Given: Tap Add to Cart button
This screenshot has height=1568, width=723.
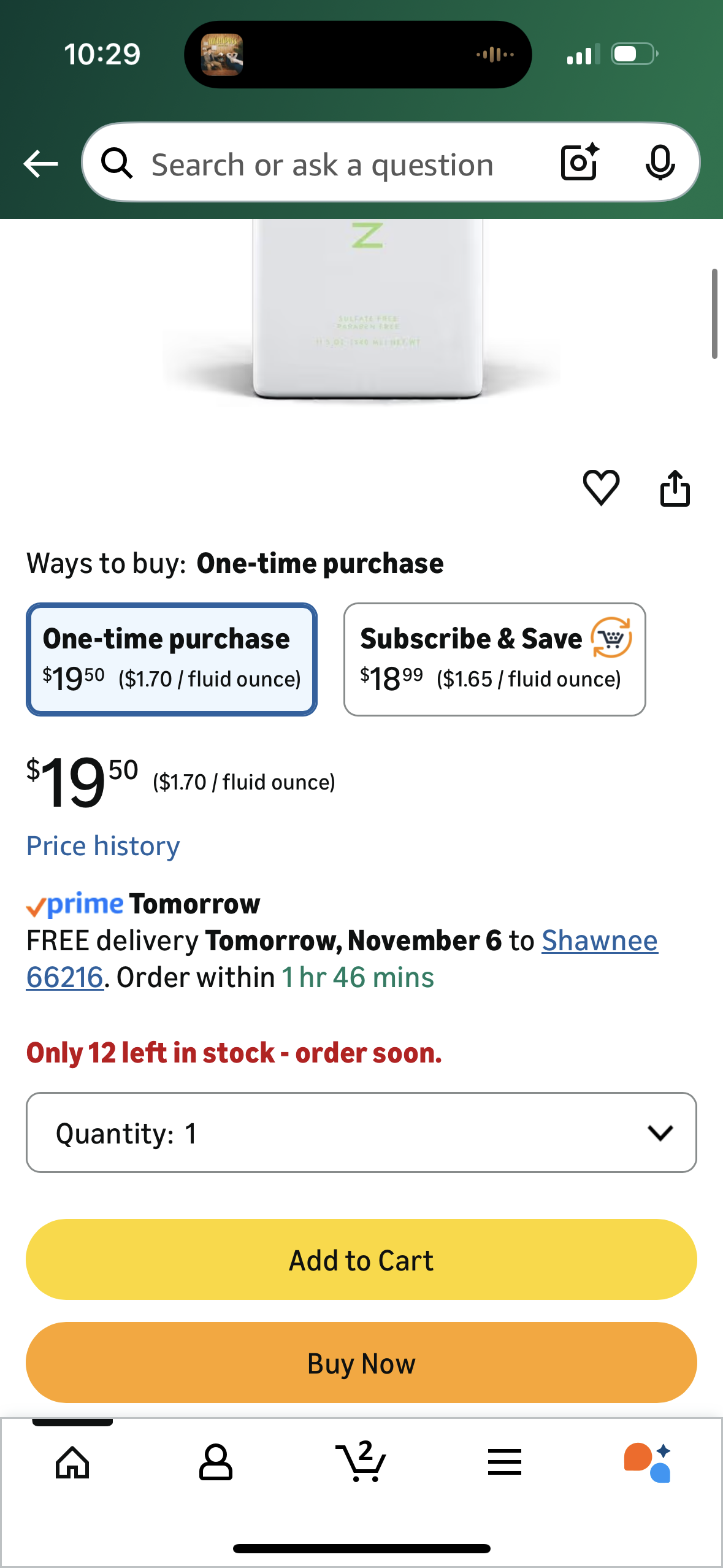Looking at the screenshot, I should 361,1259.
